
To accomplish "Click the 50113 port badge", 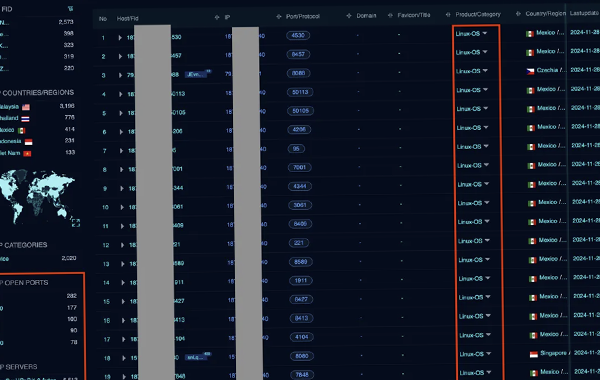I will tap(300, 92).
